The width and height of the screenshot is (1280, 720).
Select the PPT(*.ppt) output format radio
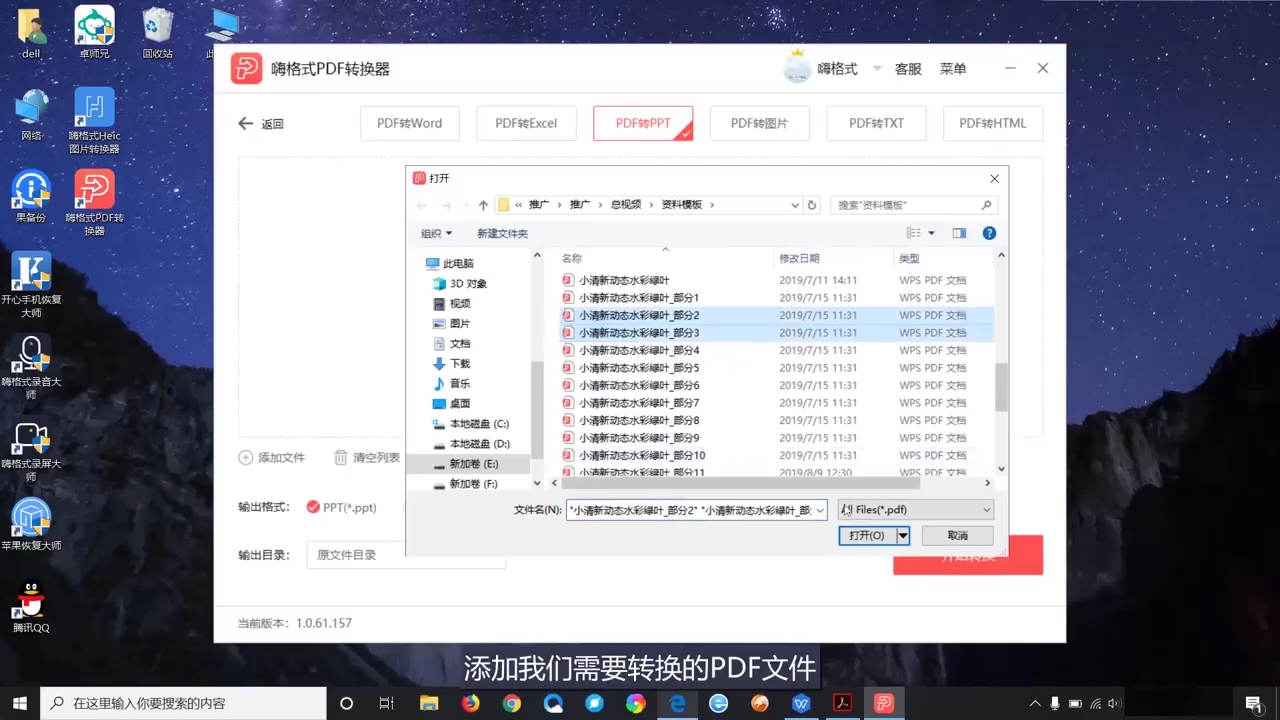pyautogui.click(x=313, y=507)
